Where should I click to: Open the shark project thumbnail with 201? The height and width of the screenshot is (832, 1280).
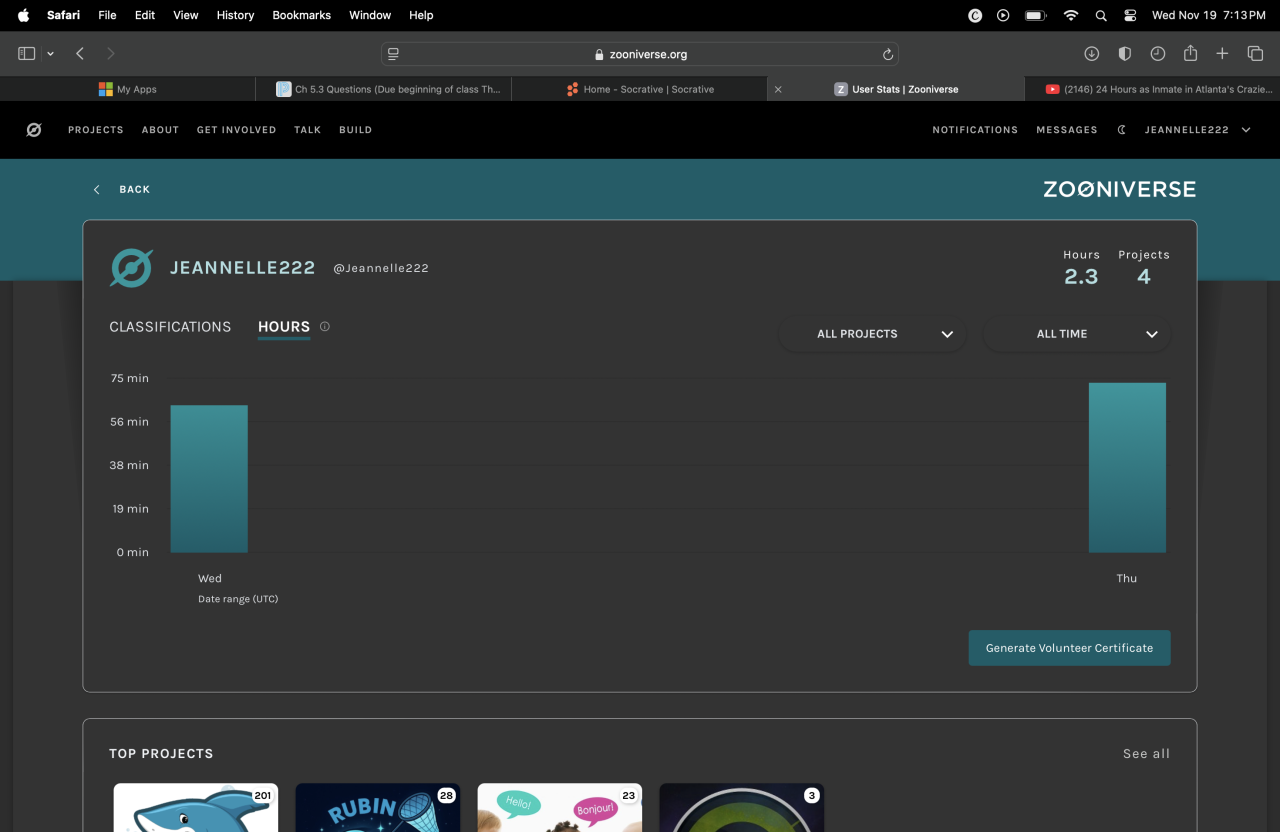point(196,808)
